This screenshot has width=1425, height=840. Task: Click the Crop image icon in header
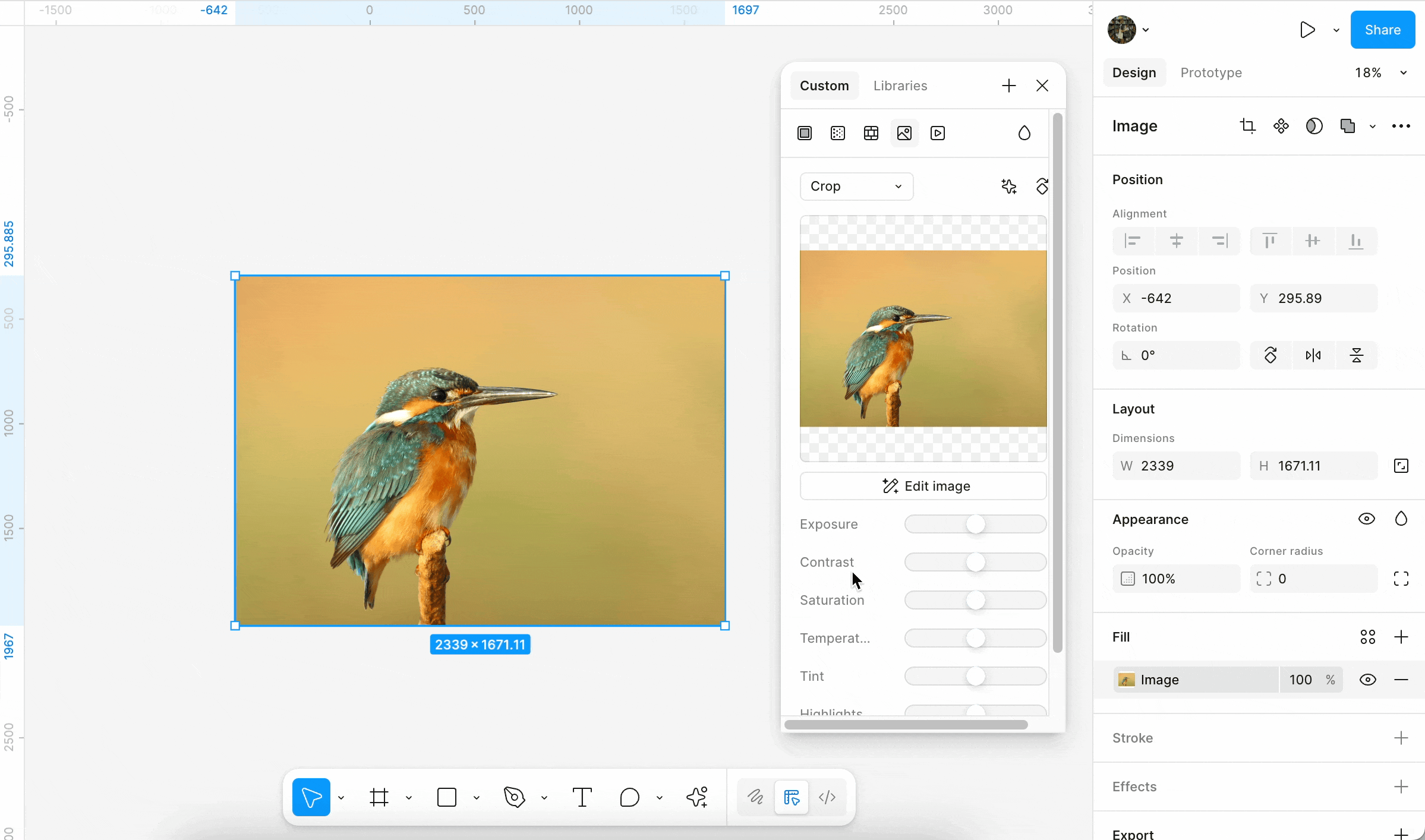point(1248,126)
